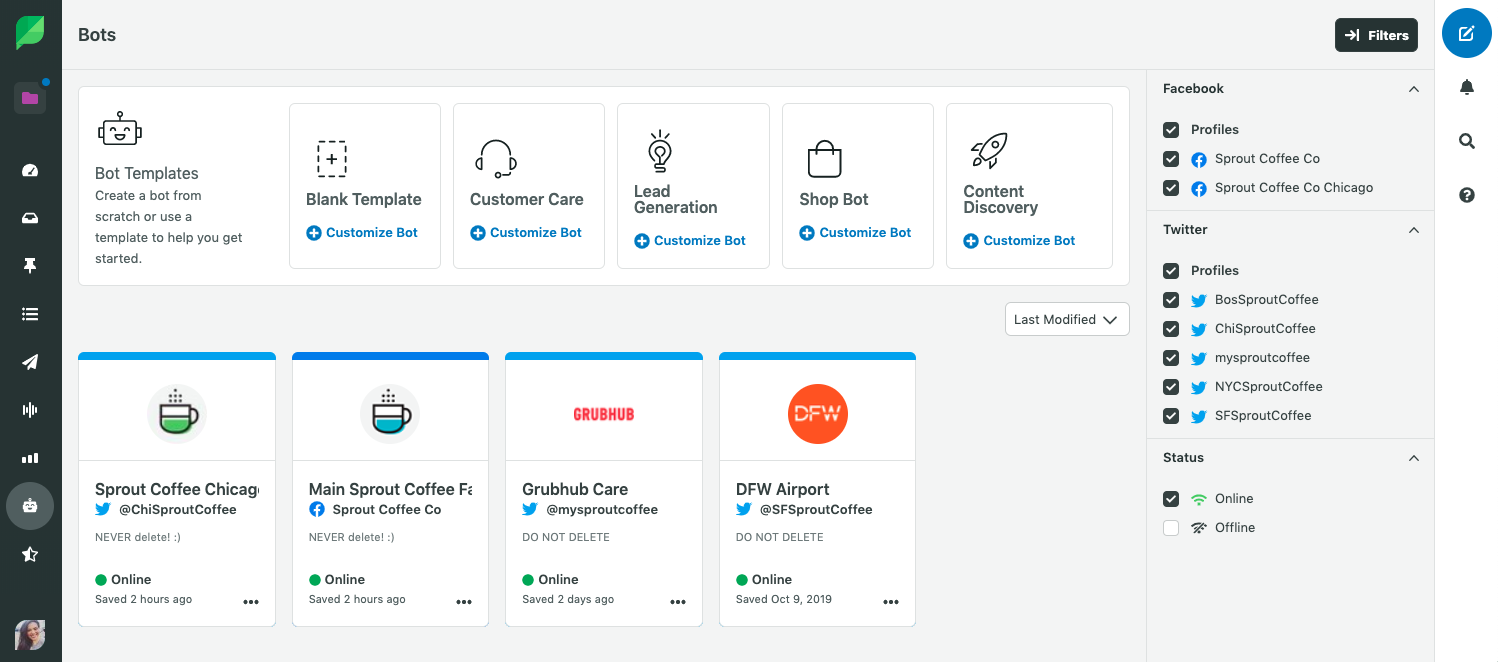Viewport: 1498px width, 662px height.
Task: Uncheck Twitter Profiles checkbox
Action: tap(1171, 271)
